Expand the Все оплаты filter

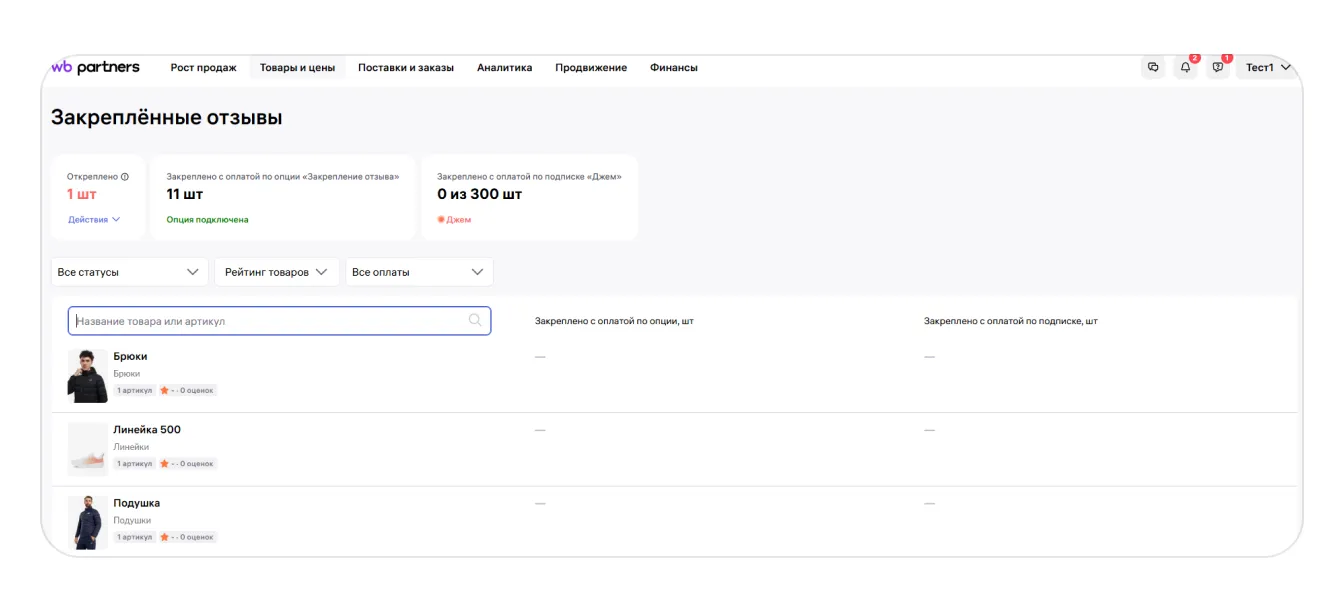coord(418,272)
